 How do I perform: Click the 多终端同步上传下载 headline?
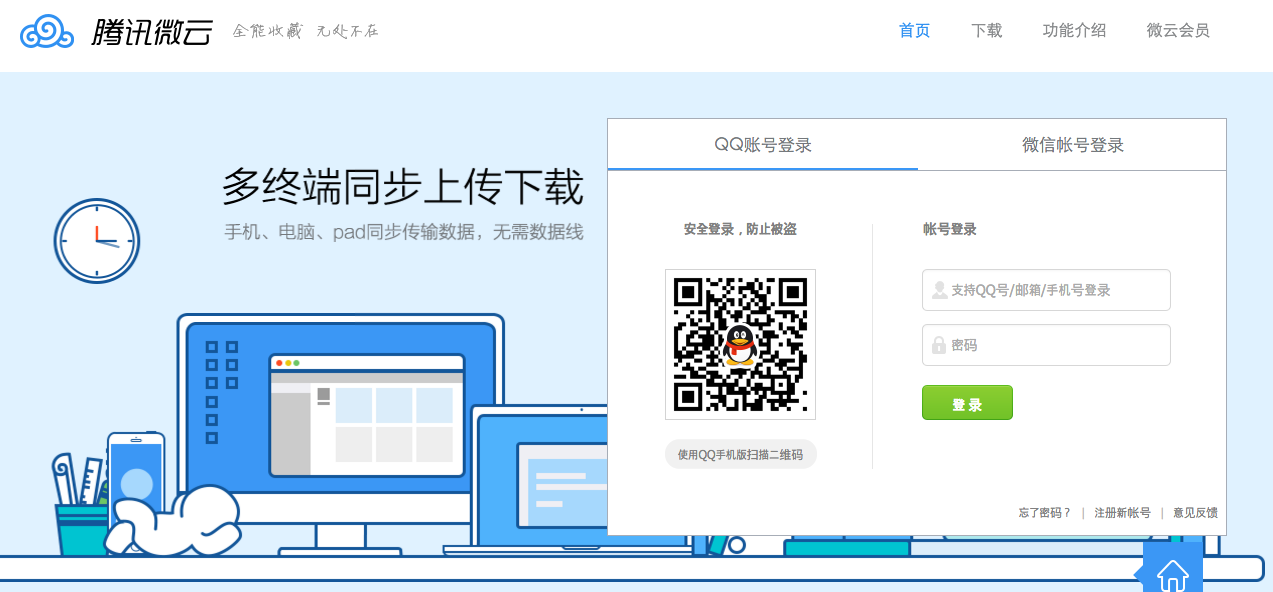(x=403, y=187)
